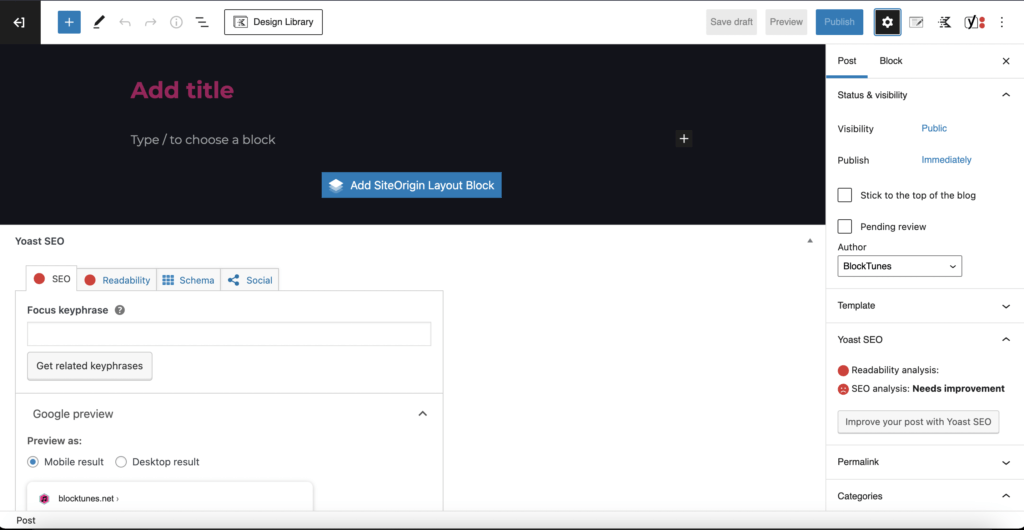
Task: Toggle the settings gear sidebar
Action: pos(887,22)
